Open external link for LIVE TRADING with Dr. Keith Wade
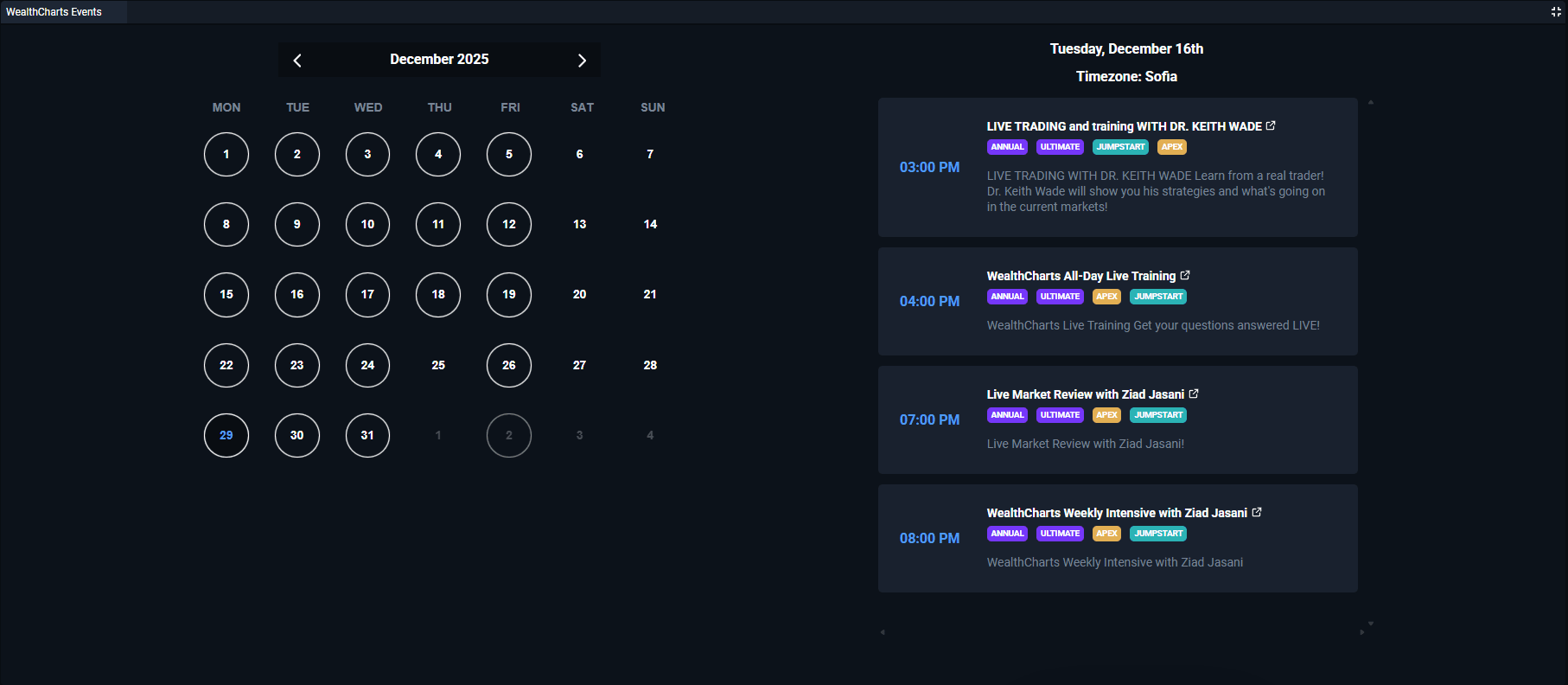This screenshot has height=685, width=1568. (x=1271, y=125)
